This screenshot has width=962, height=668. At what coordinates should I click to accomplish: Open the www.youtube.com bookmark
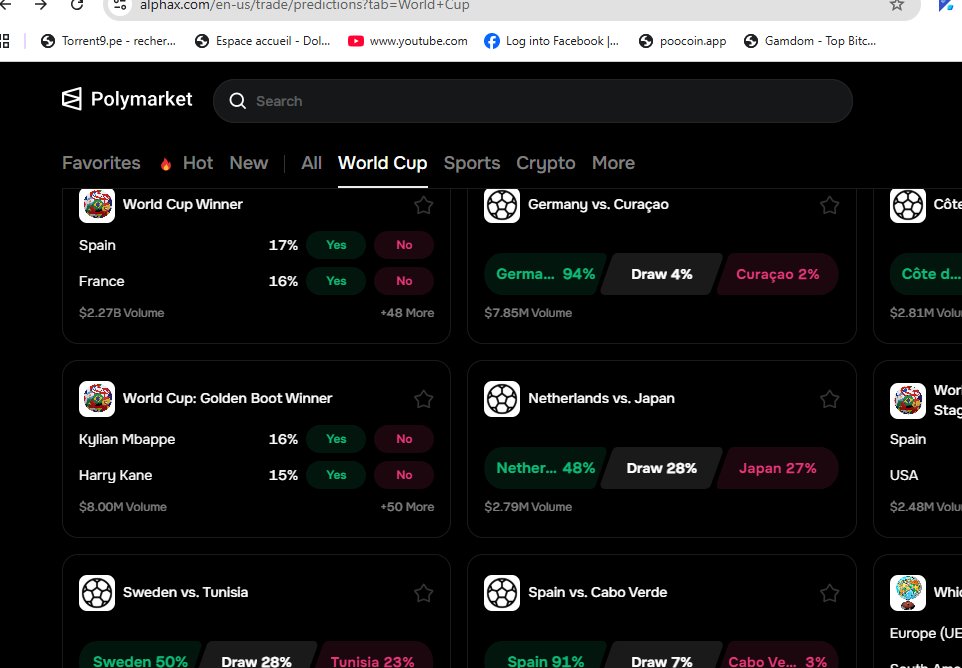(407, 41)
